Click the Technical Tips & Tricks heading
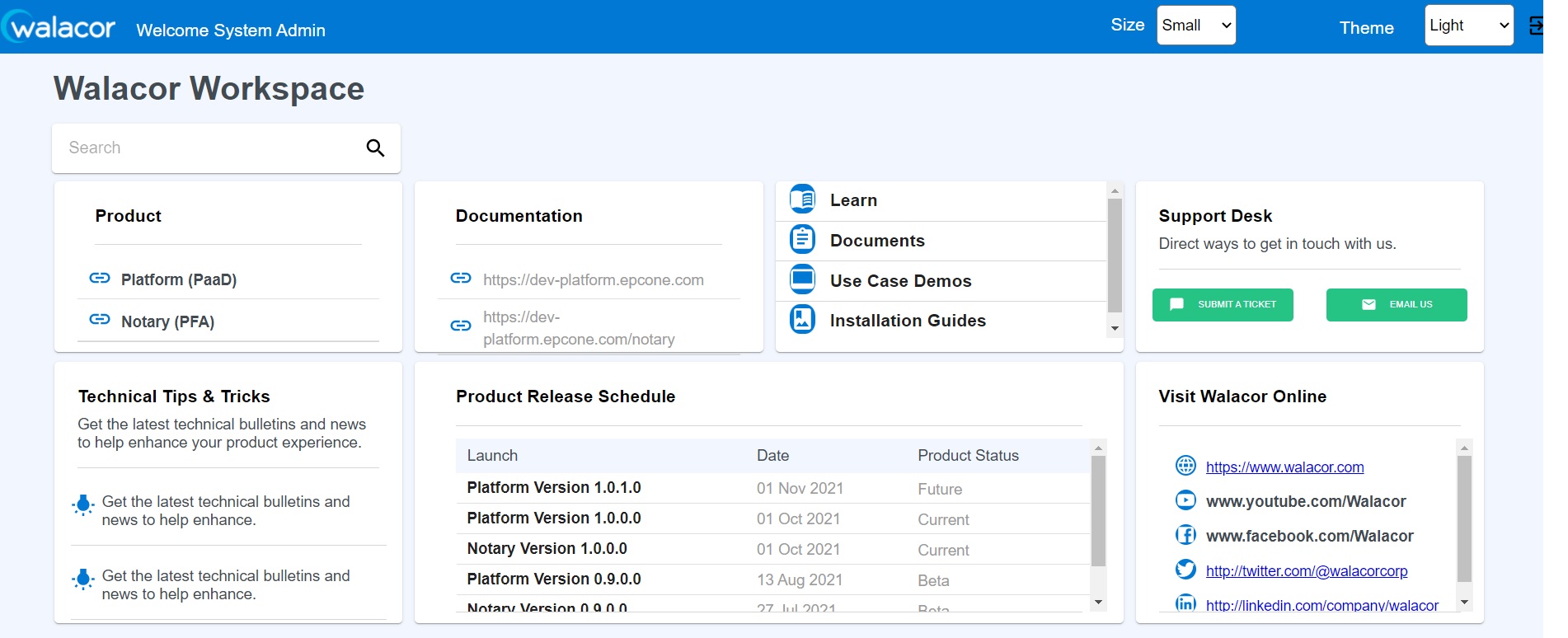 coord(174,396)
